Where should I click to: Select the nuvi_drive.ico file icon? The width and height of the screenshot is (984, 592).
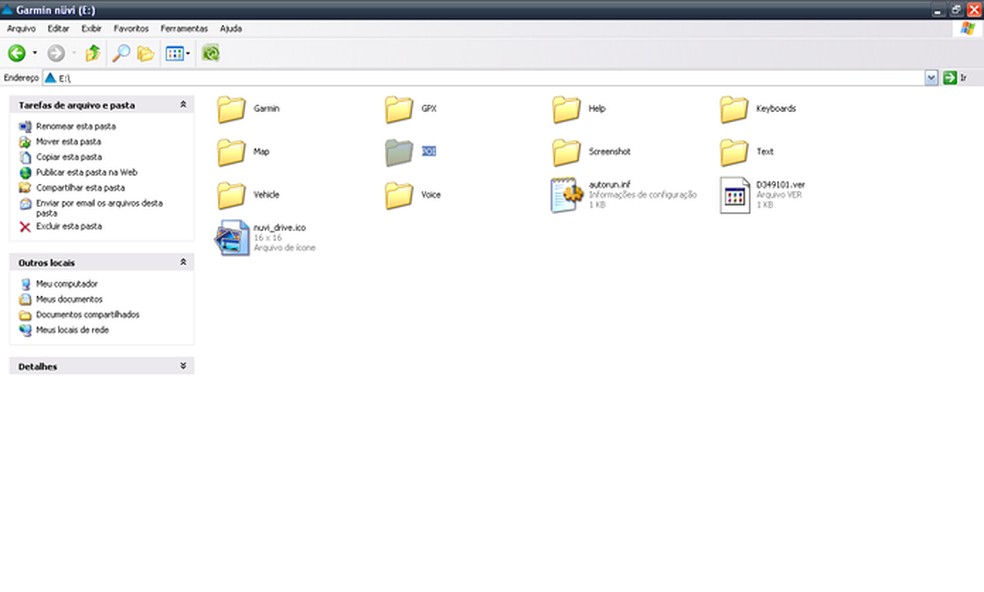(x=232, y=238)
